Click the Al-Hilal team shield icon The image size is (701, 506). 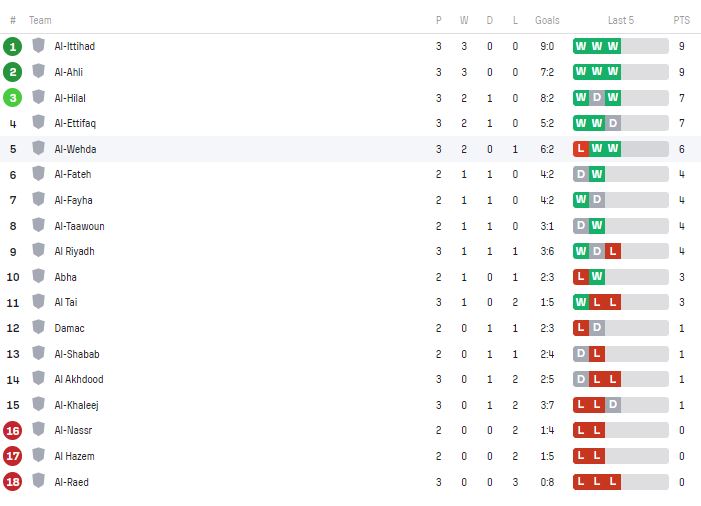[x=38, y=97]
